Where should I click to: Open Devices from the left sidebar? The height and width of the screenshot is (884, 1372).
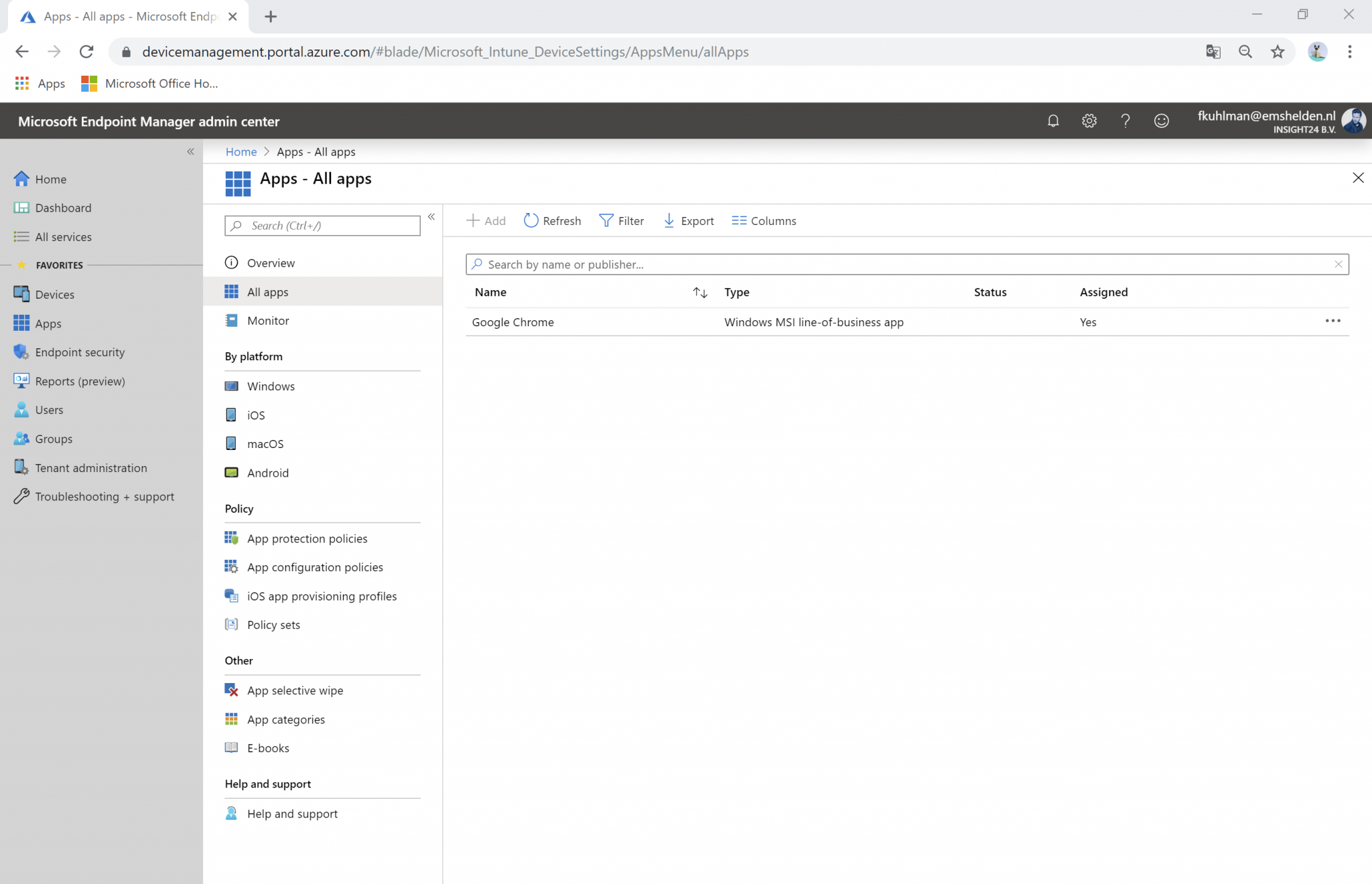55,294
